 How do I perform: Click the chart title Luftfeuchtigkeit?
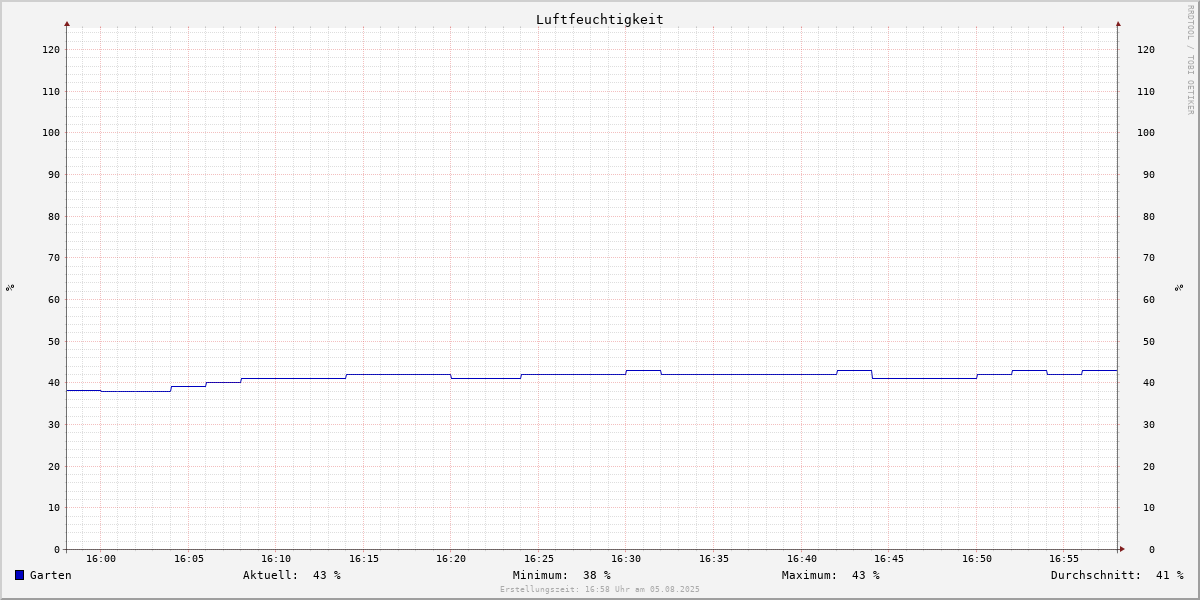click(x=600, y=19)
